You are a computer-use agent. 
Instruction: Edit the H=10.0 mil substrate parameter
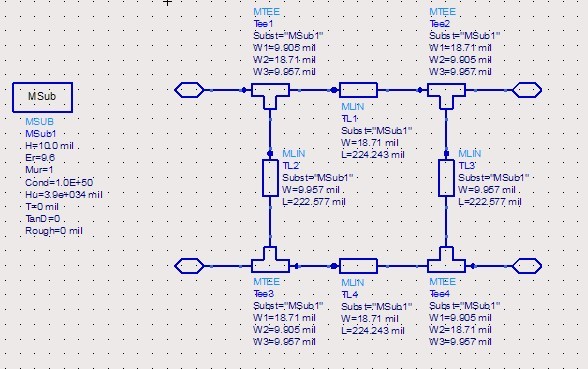(49, 146)
